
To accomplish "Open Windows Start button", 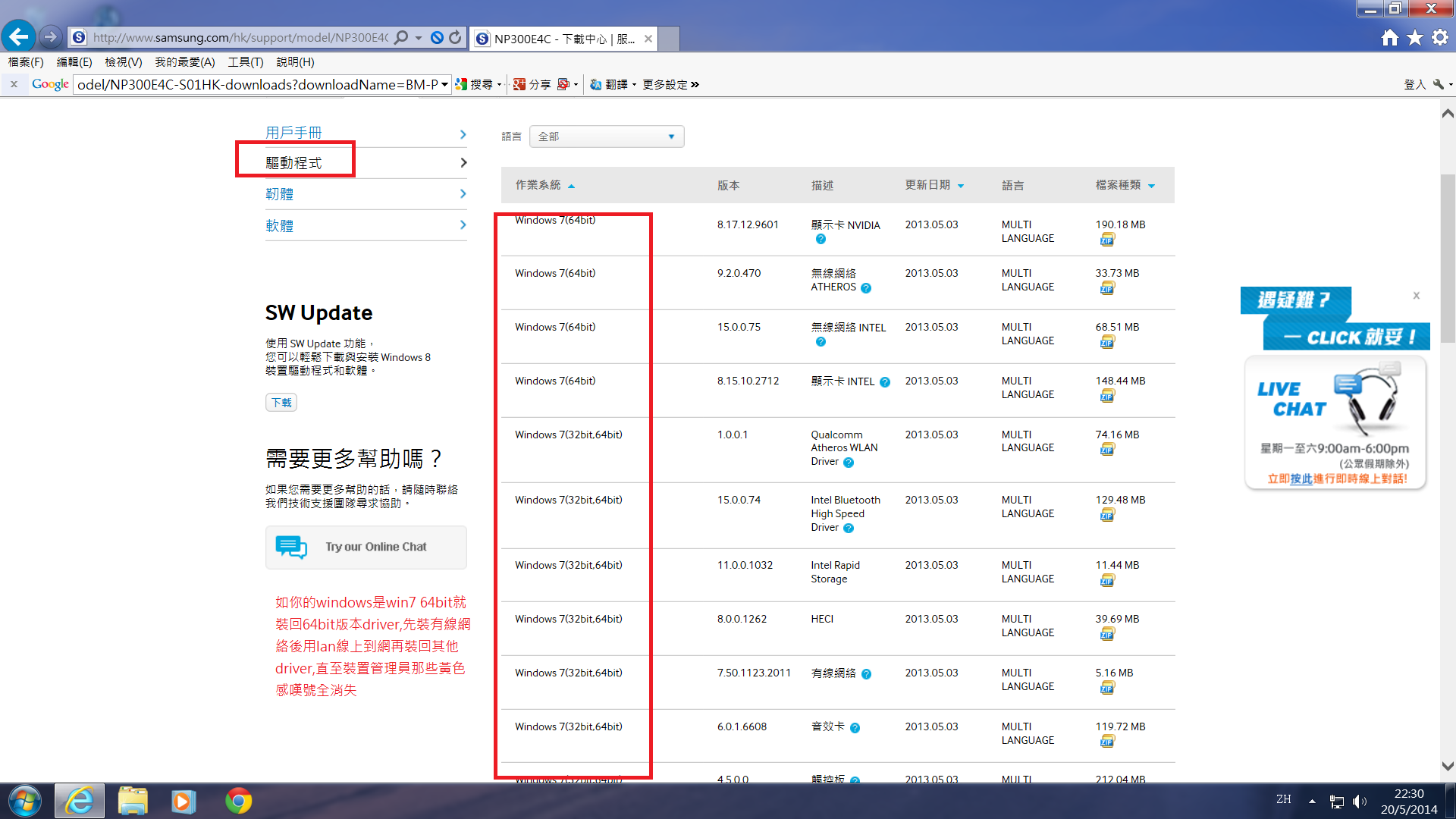I will coord(24,801).
